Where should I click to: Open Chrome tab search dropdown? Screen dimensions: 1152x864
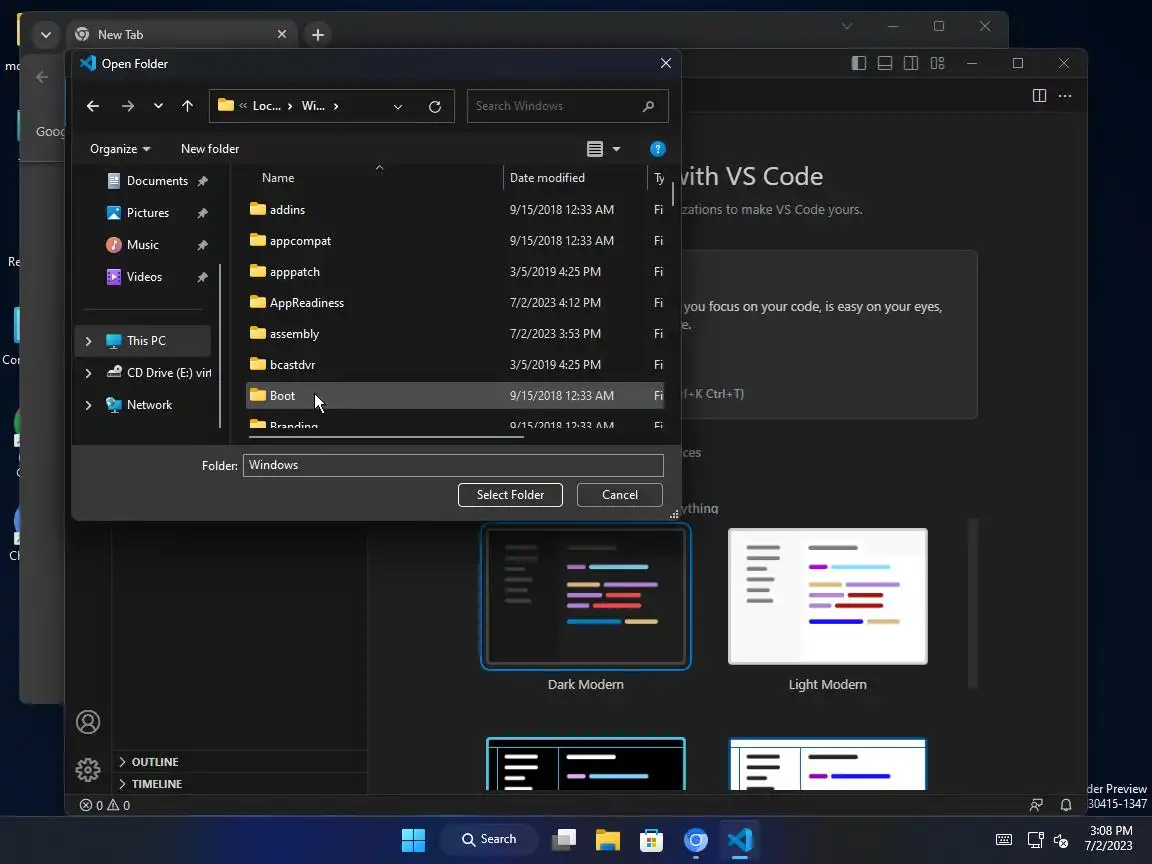46,35
